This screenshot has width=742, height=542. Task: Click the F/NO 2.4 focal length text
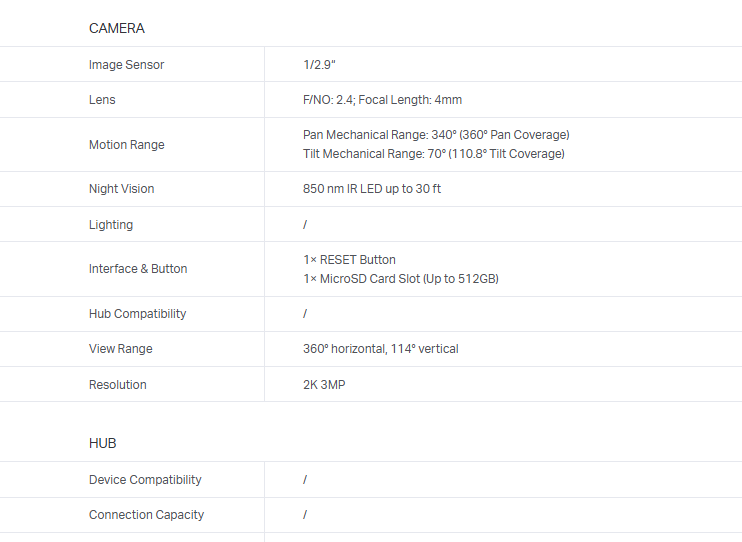[382, 100]
